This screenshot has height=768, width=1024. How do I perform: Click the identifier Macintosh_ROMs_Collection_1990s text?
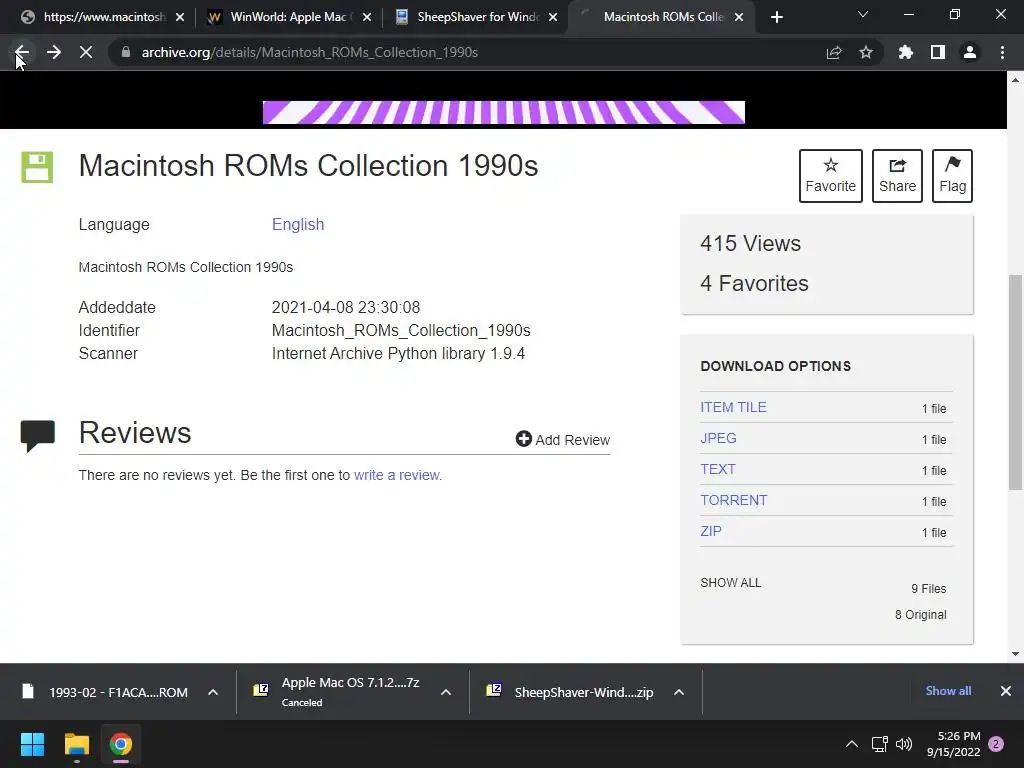(401, 330)
